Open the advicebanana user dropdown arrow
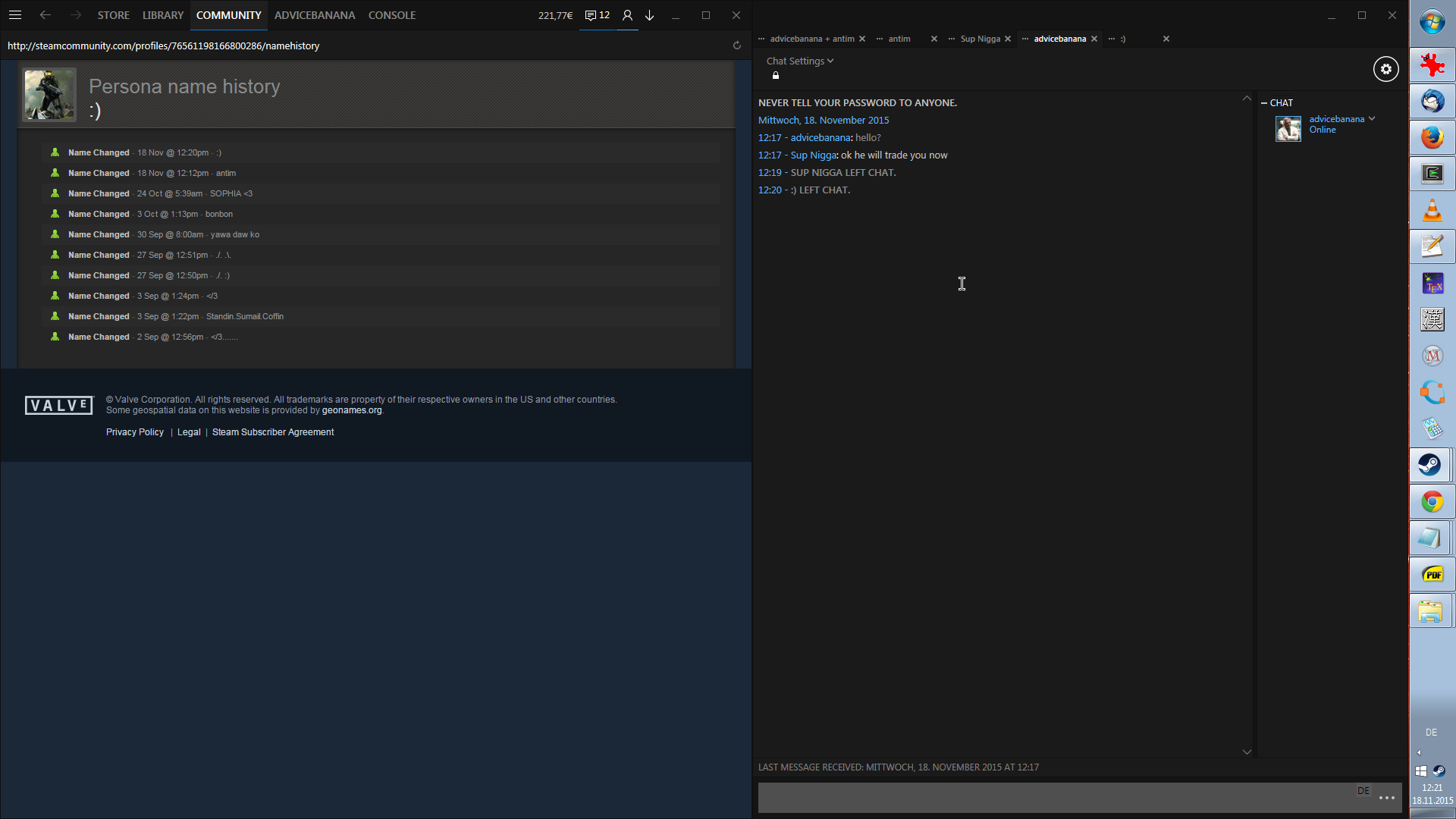 click(1372, 119)
